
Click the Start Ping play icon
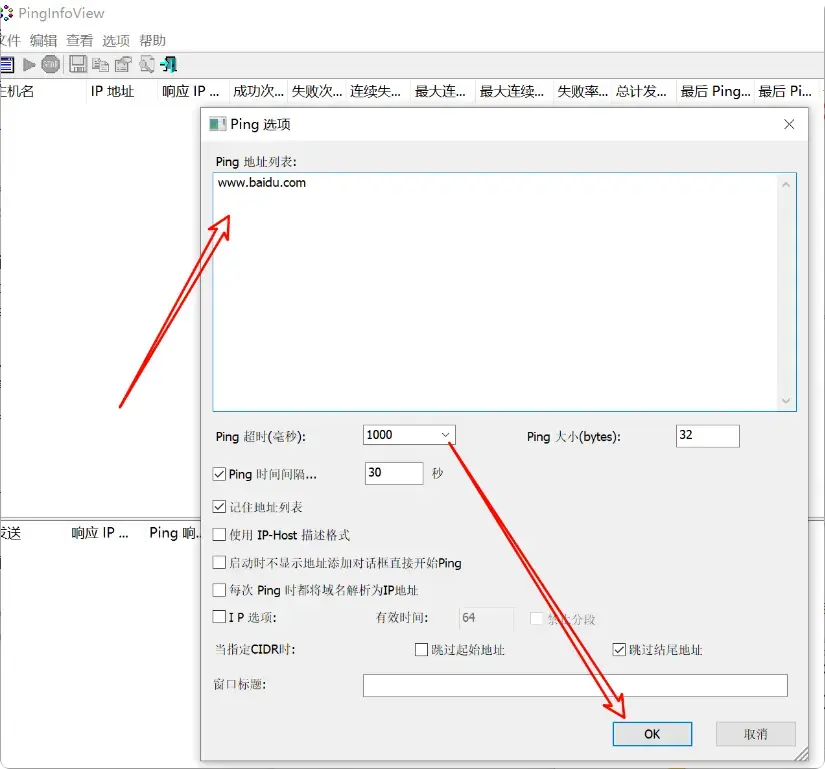click(x=29, y=65)
